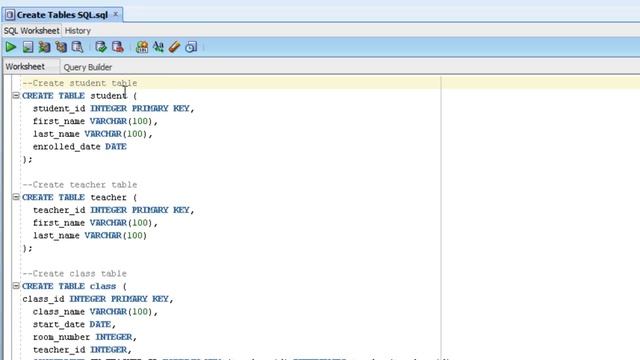Open SQL History with the clock icon

(x=191, y=47)
